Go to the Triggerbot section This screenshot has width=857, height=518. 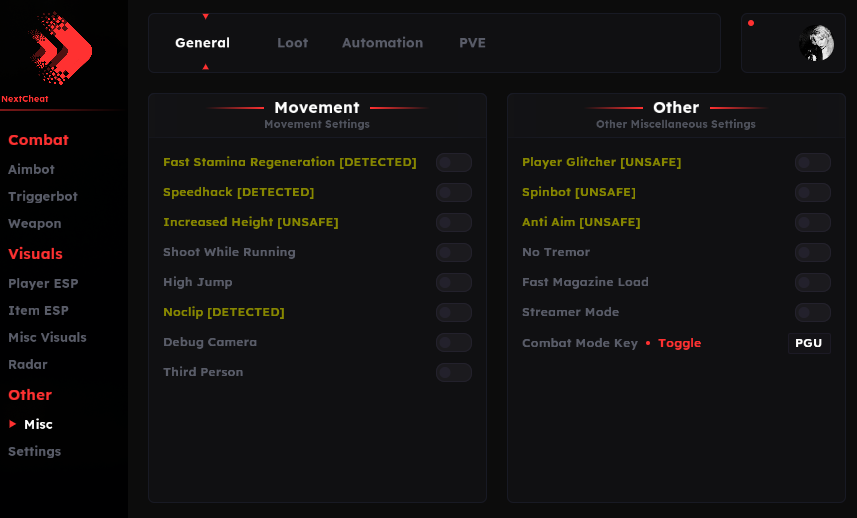point(43,197)
